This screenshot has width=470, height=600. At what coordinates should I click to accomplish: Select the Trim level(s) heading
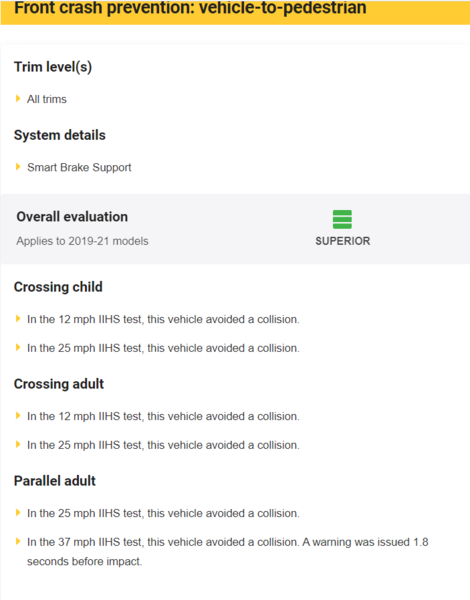click(53, 67)
